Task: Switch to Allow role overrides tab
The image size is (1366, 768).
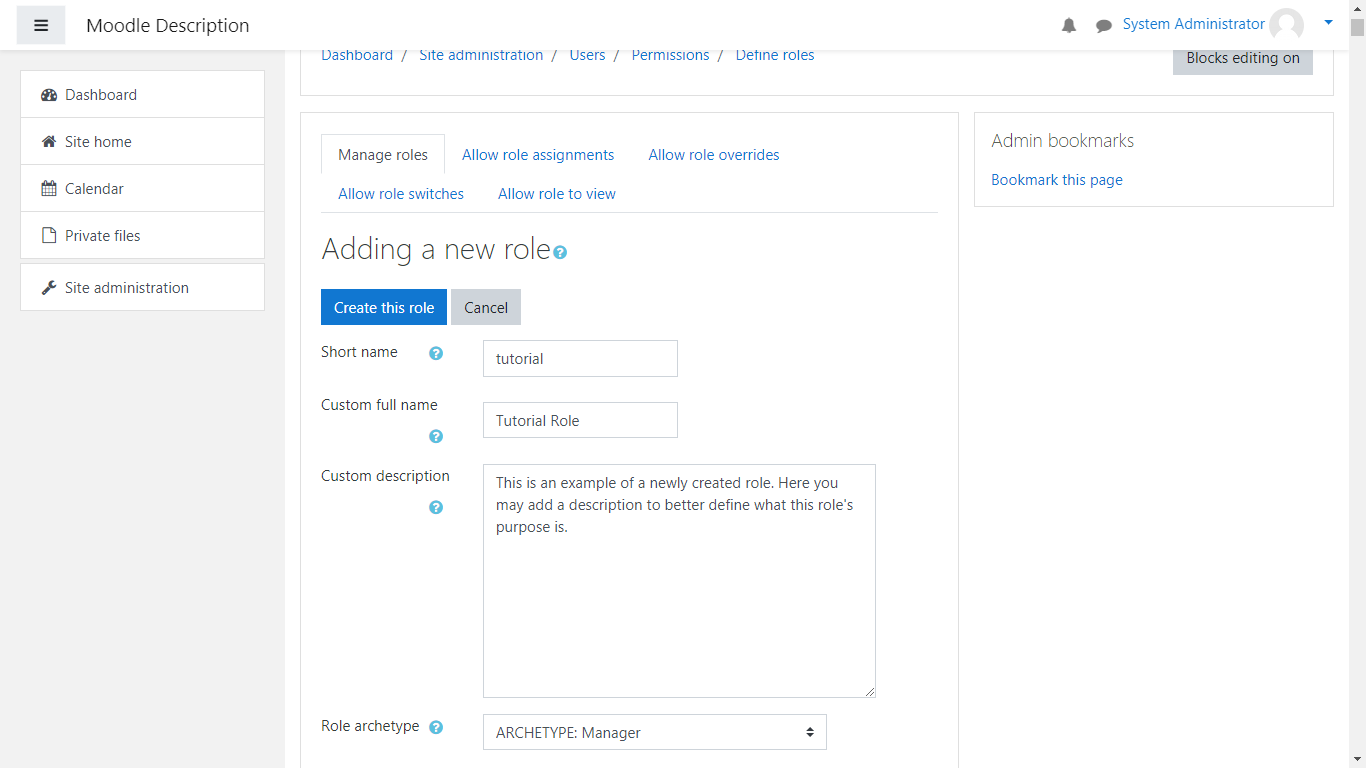Action: pyautogui.click(x=713, y=155)
